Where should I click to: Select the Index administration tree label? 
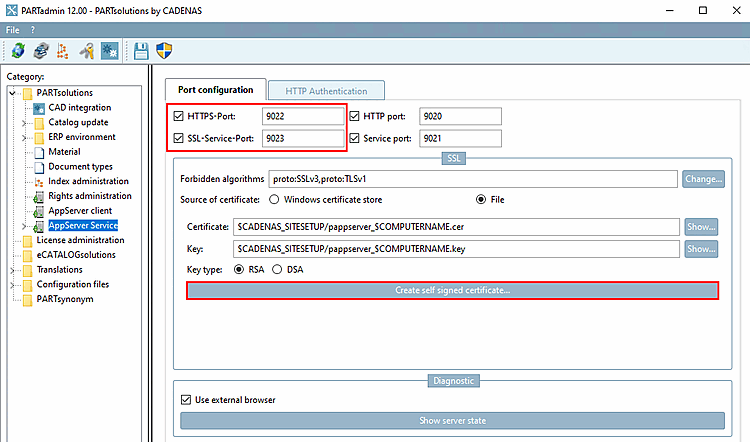click(x=88, y=181)
